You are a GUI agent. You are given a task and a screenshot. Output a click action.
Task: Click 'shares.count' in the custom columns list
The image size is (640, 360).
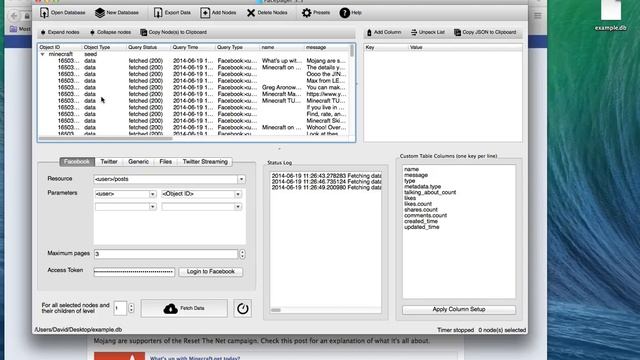point(420,209)
